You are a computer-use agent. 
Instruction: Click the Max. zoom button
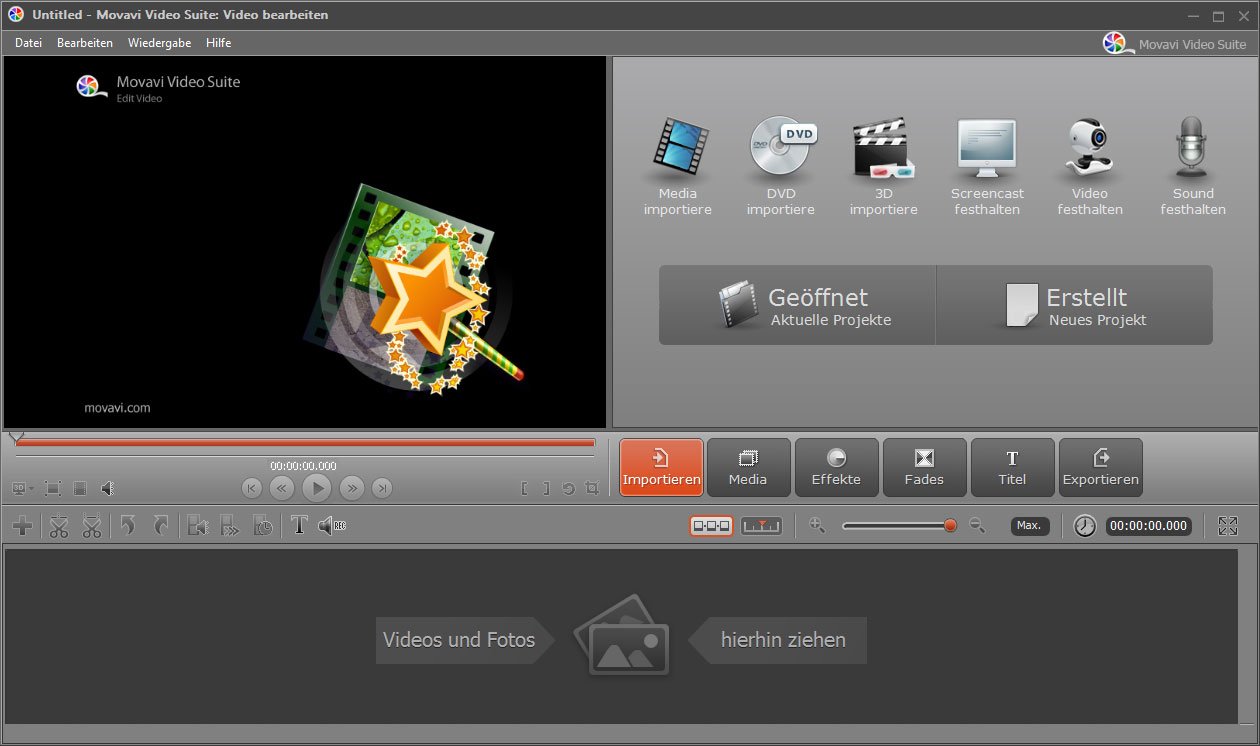1030,526
